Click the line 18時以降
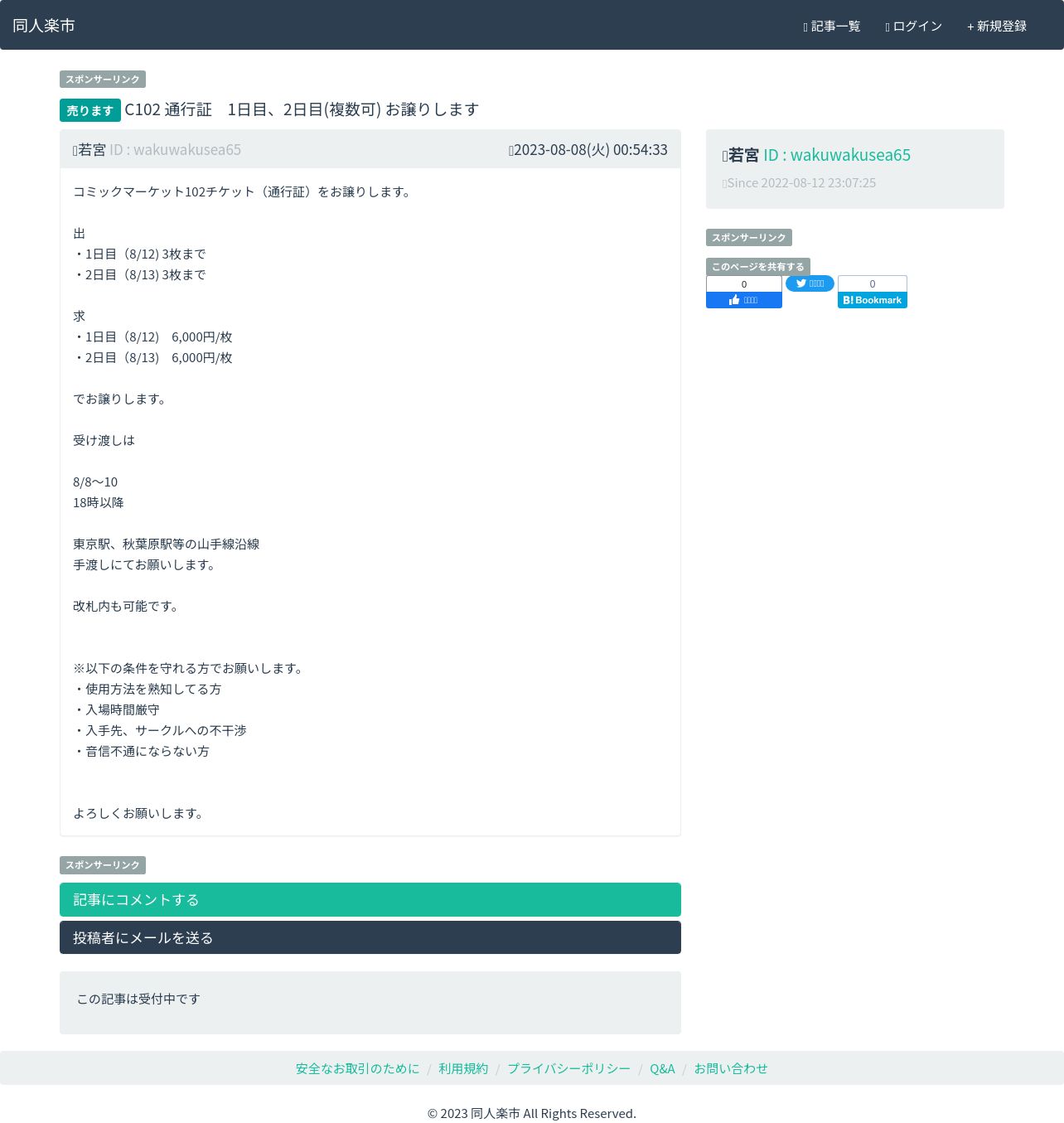This screenshot has width=1064, height=1123. coord(99,502)
